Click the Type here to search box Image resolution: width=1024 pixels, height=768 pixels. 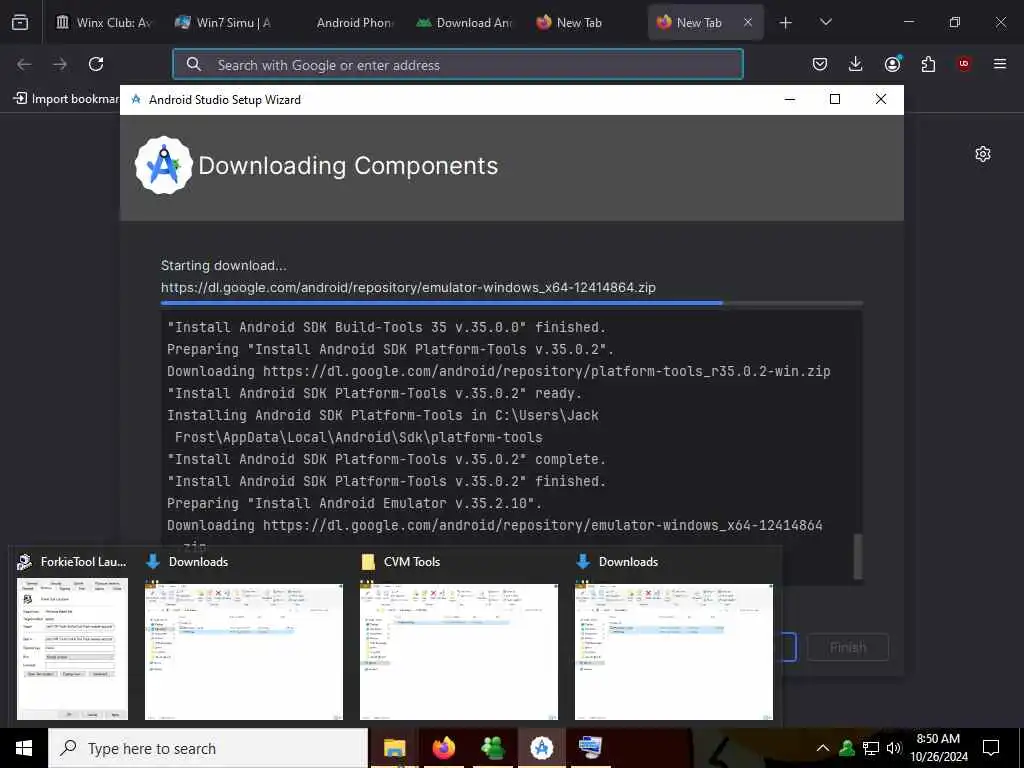coord(208,748)
